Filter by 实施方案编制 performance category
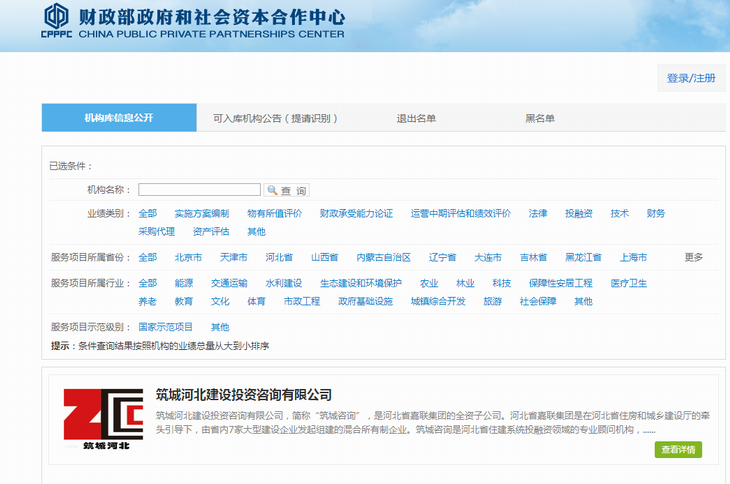Image resolution: width=730 pixels, height=484 pixels. click(201, 213)
